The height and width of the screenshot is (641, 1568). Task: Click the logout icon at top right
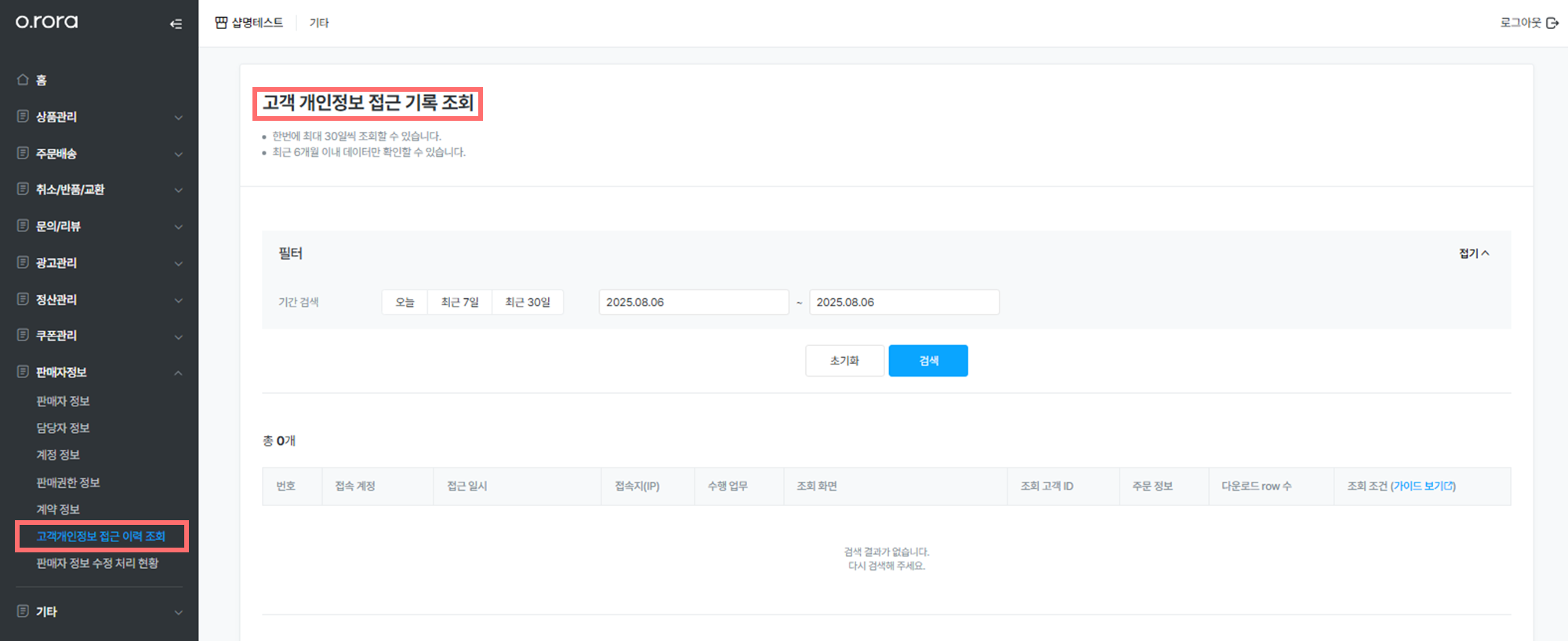point(1552,23)
